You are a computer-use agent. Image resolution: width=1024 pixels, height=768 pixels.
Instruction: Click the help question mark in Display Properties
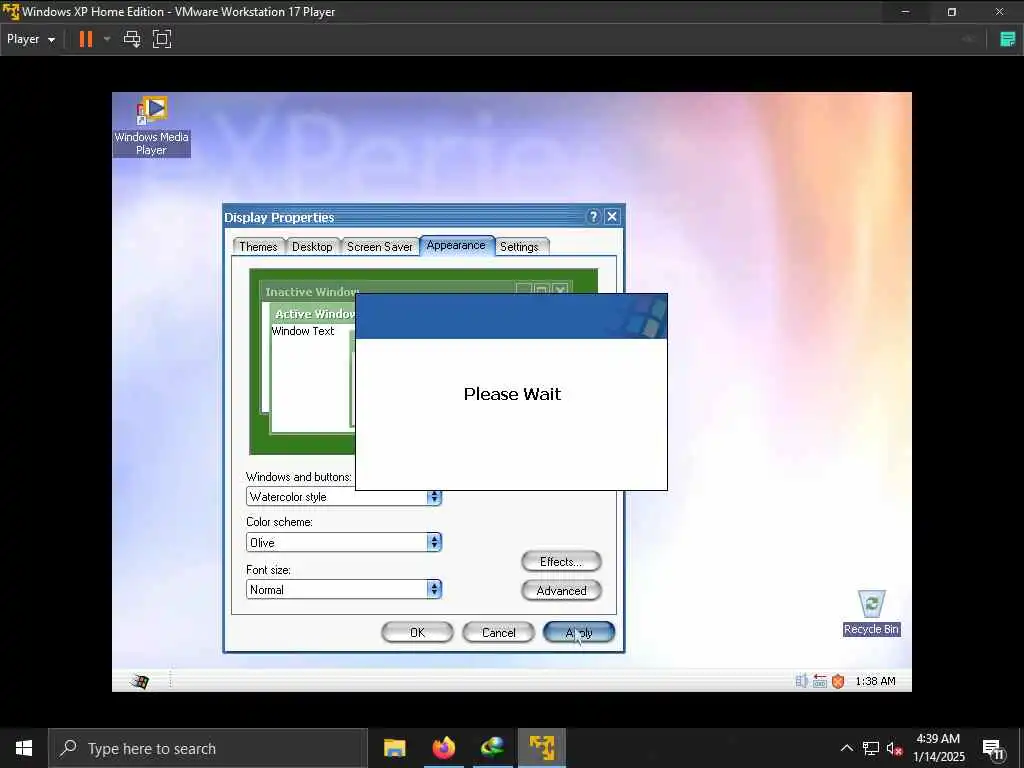pos(593,217)
